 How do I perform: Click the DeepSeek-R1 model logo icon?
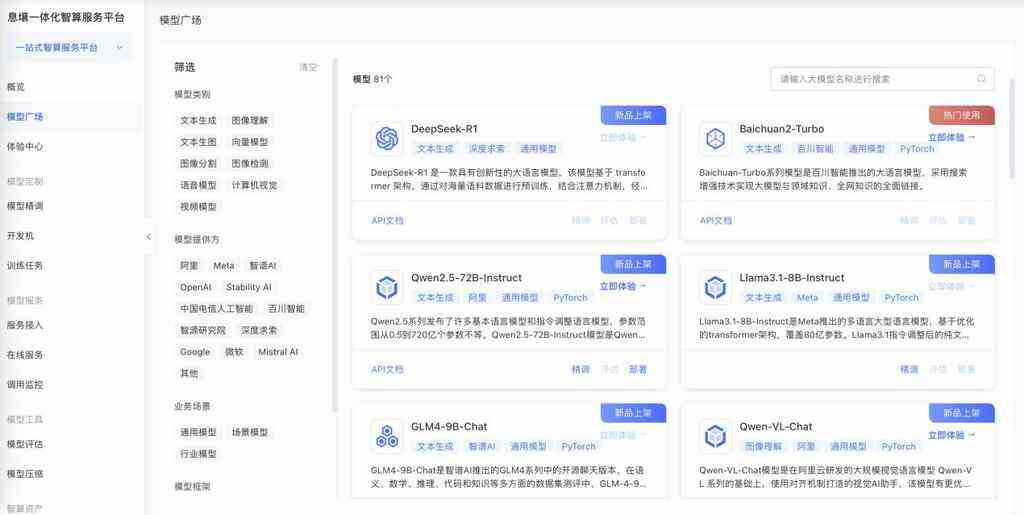click(387, 138)
